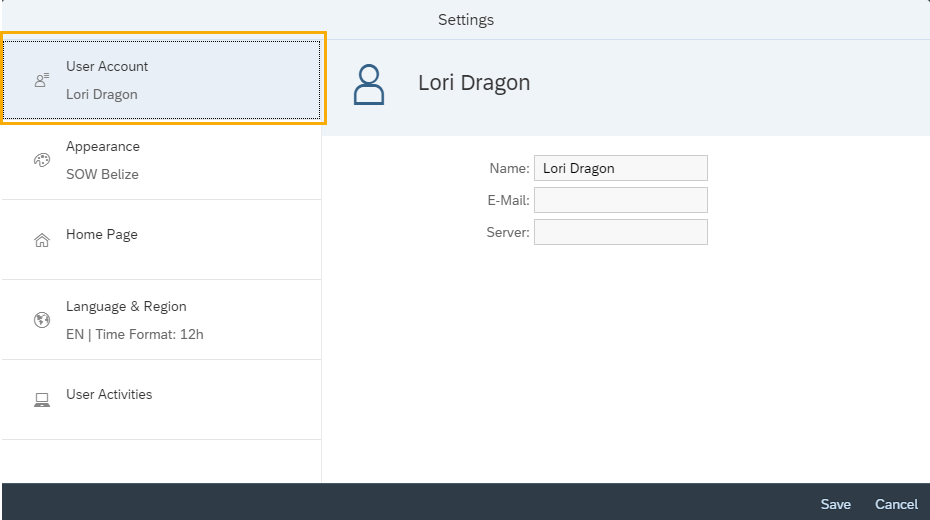Click into the Name field
The image size is (930, 520).
pyautogui.click(x=620, y=168)
